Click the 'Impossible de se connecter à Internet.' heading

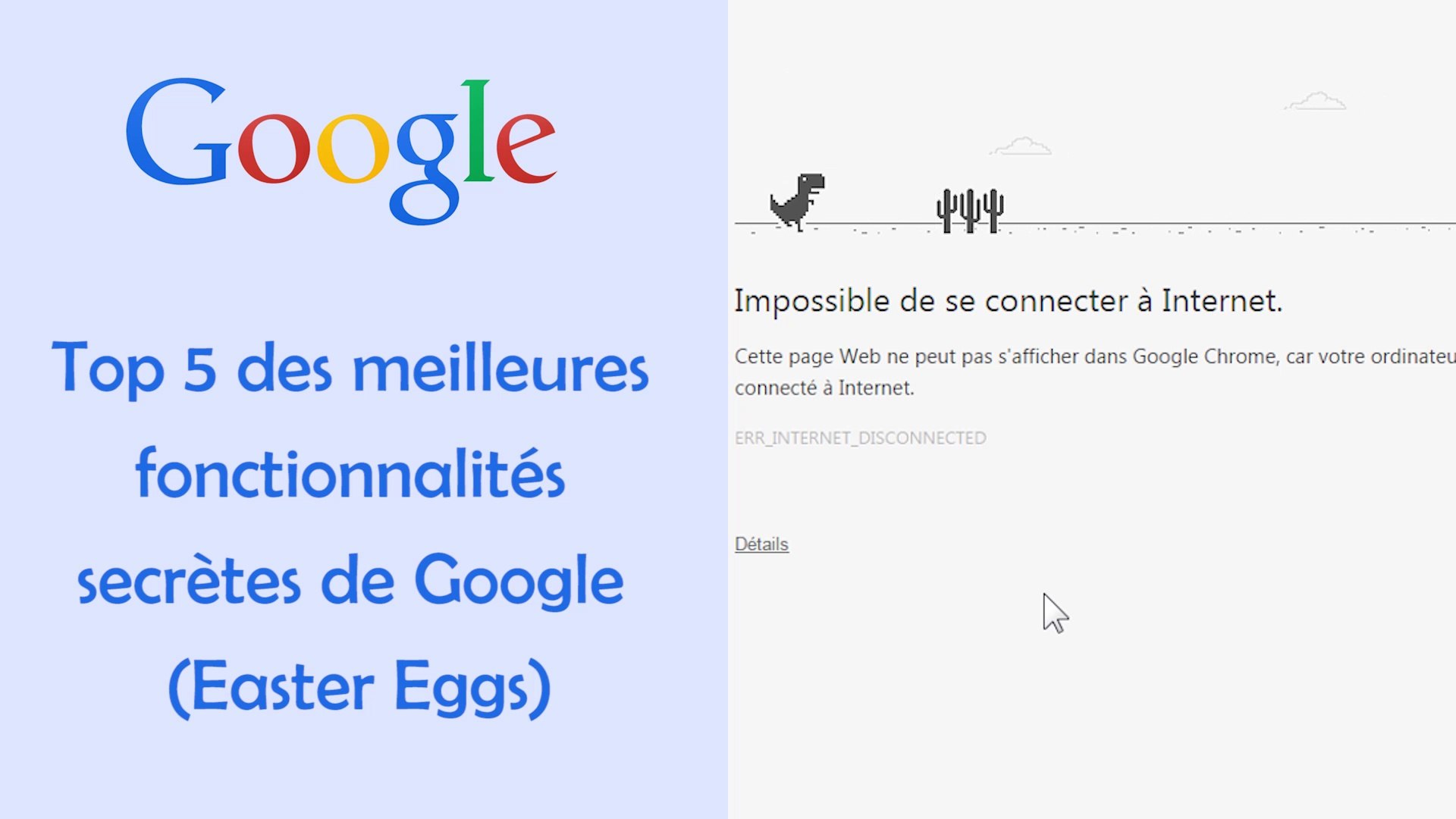[1007, 301]
